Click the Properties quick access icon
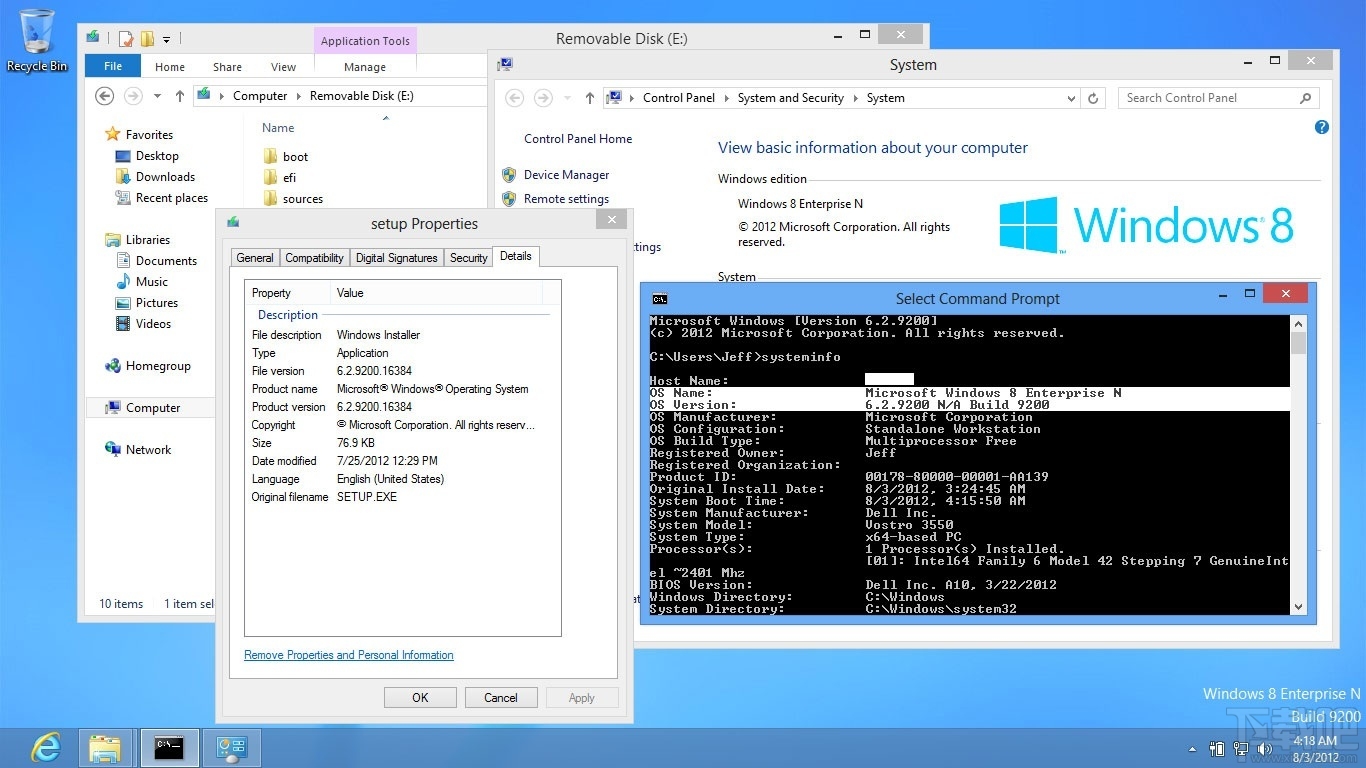 [x=125, y=37]
